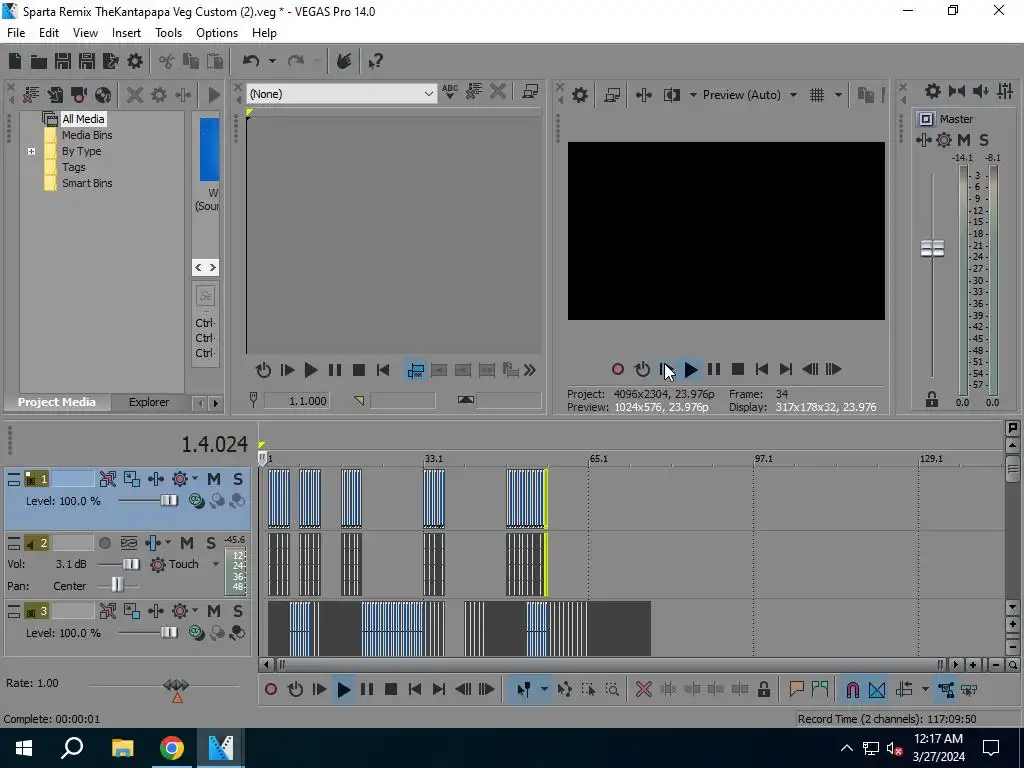Switch to the Project Media tab
The width and height of the screenshot is (1024, 768).
point(57,402)
